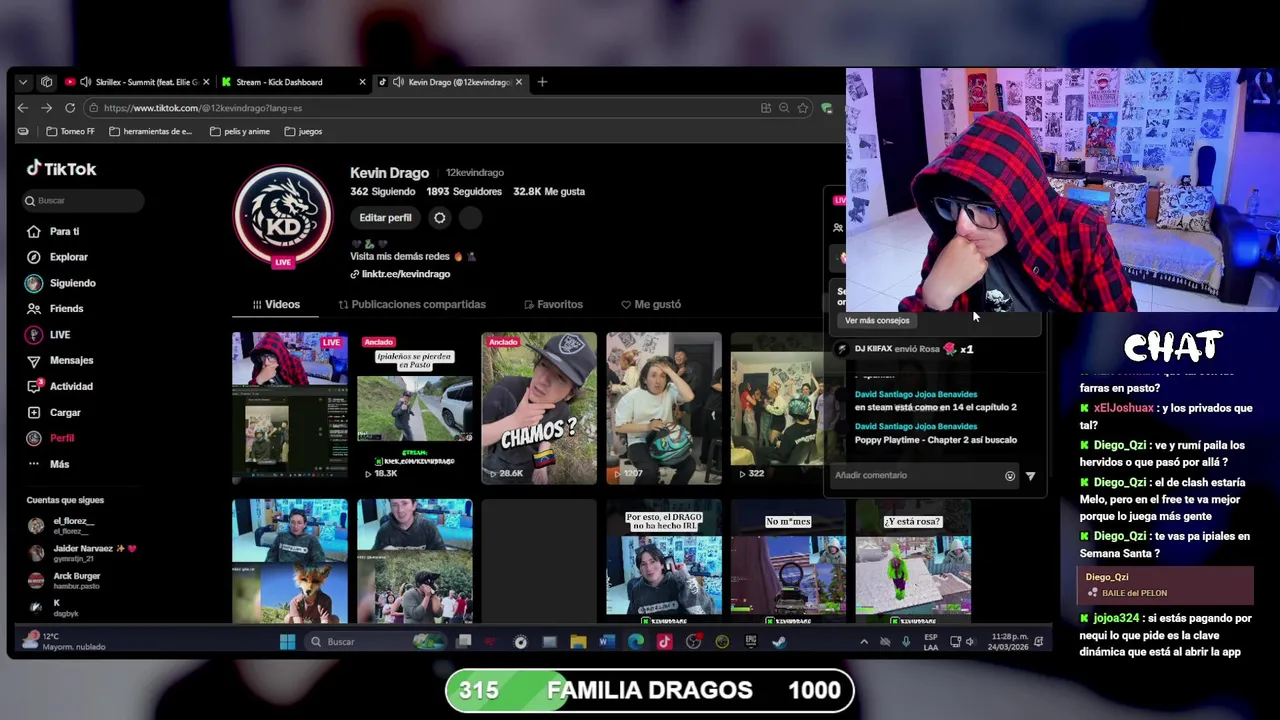Open Windows Start button
The width and height of the screenshot is (1280, 720).
coord(287,642)
